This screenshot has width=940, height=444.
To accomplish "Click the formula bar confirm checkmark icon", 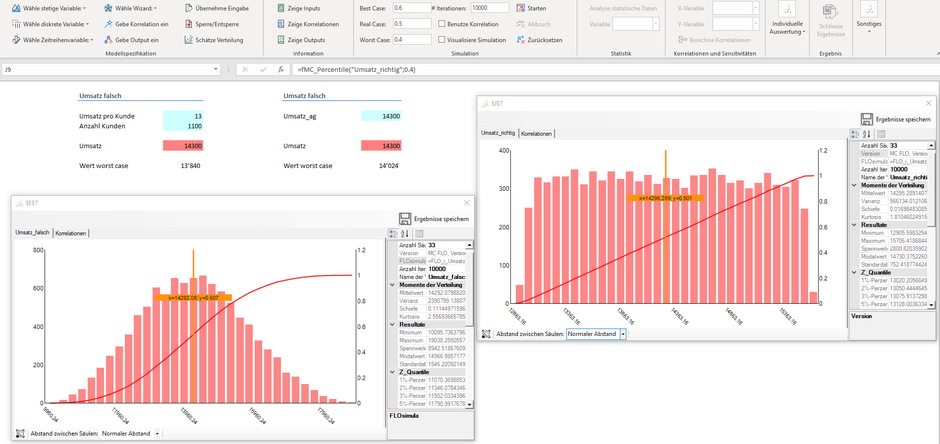I will (x=263, y=70).
